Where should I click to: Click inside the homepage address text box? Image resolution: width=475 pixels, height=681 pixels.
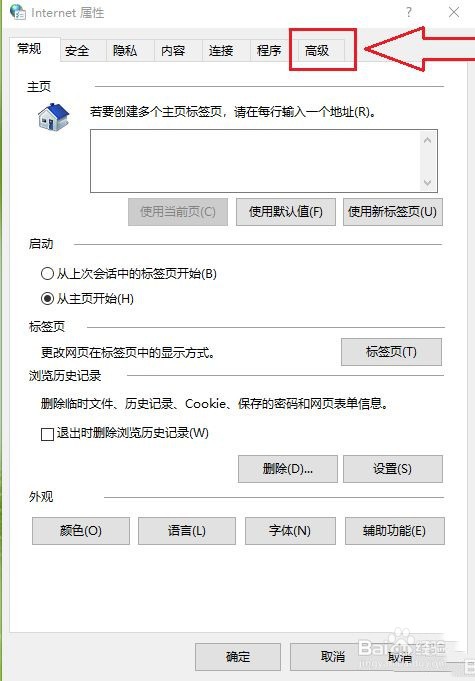pyautogui.click(x=256, y=161)
